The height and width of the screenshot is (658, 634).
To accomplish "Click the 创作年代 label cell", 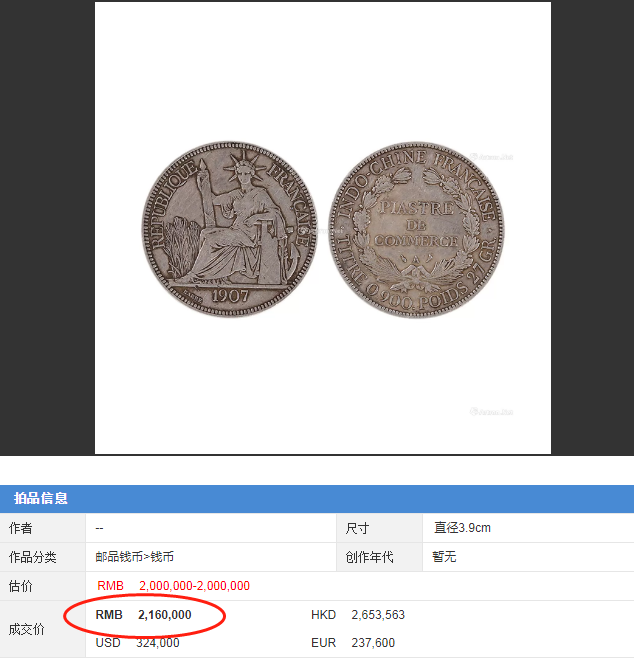I will 379,557.
